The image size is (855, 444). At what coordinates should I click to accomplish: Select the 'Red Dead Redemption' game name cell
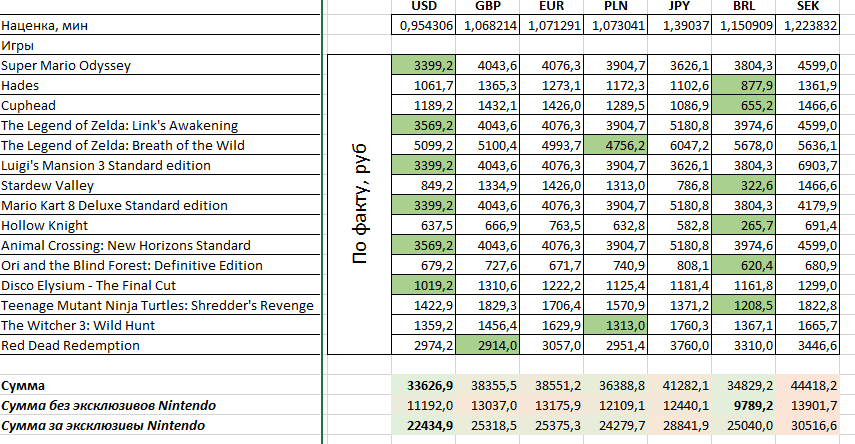[x=160, y=345]
